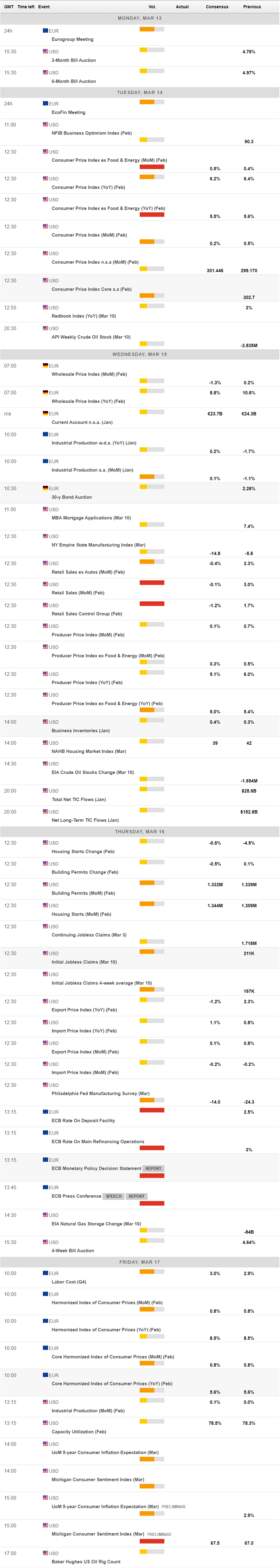Click US flag for NAHB Housing Market Index
The width and height of the screenshot is (280, 1568).
pos(46,743)
